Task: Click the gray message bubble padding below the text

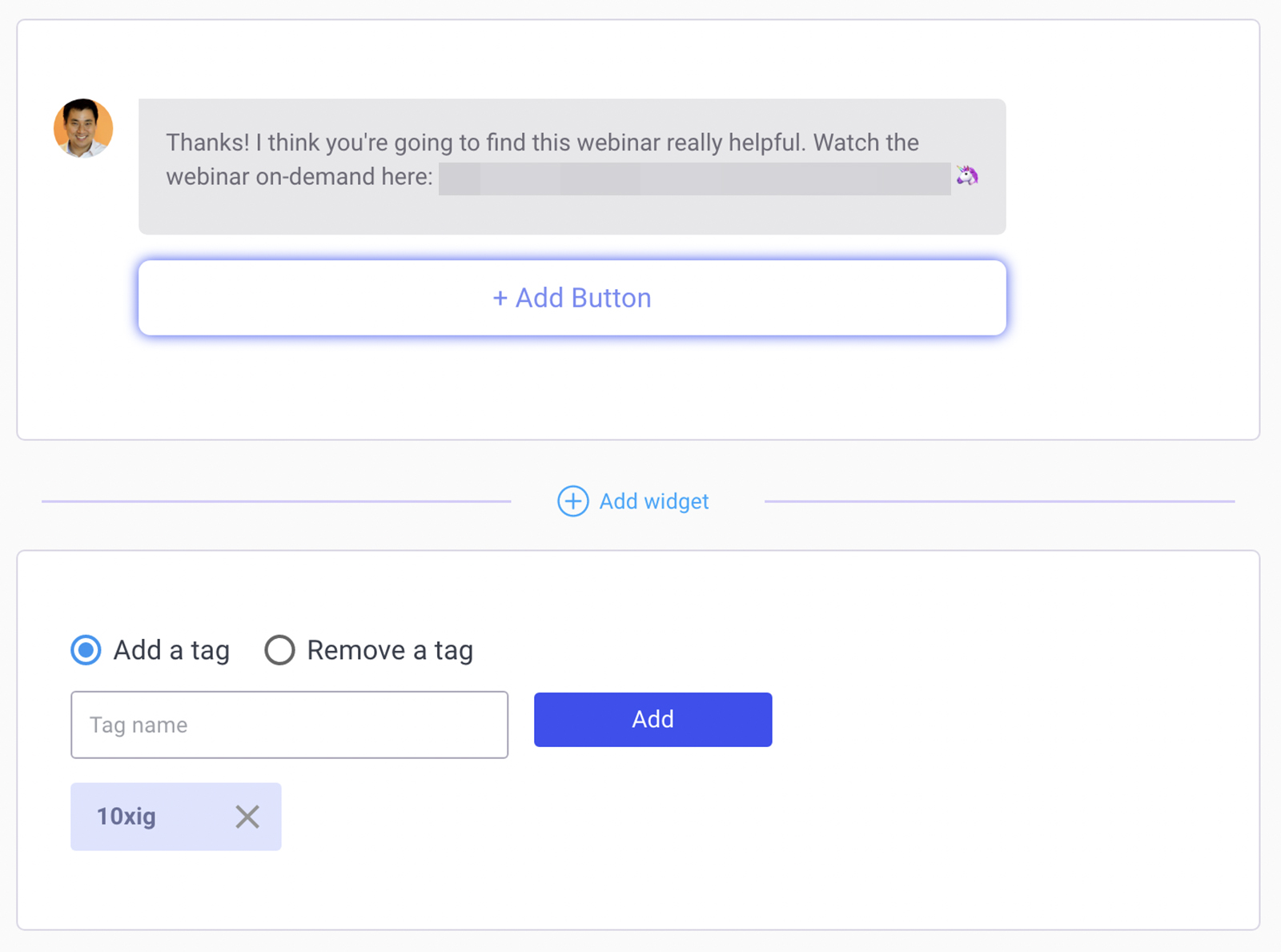Action: [572, 215]
